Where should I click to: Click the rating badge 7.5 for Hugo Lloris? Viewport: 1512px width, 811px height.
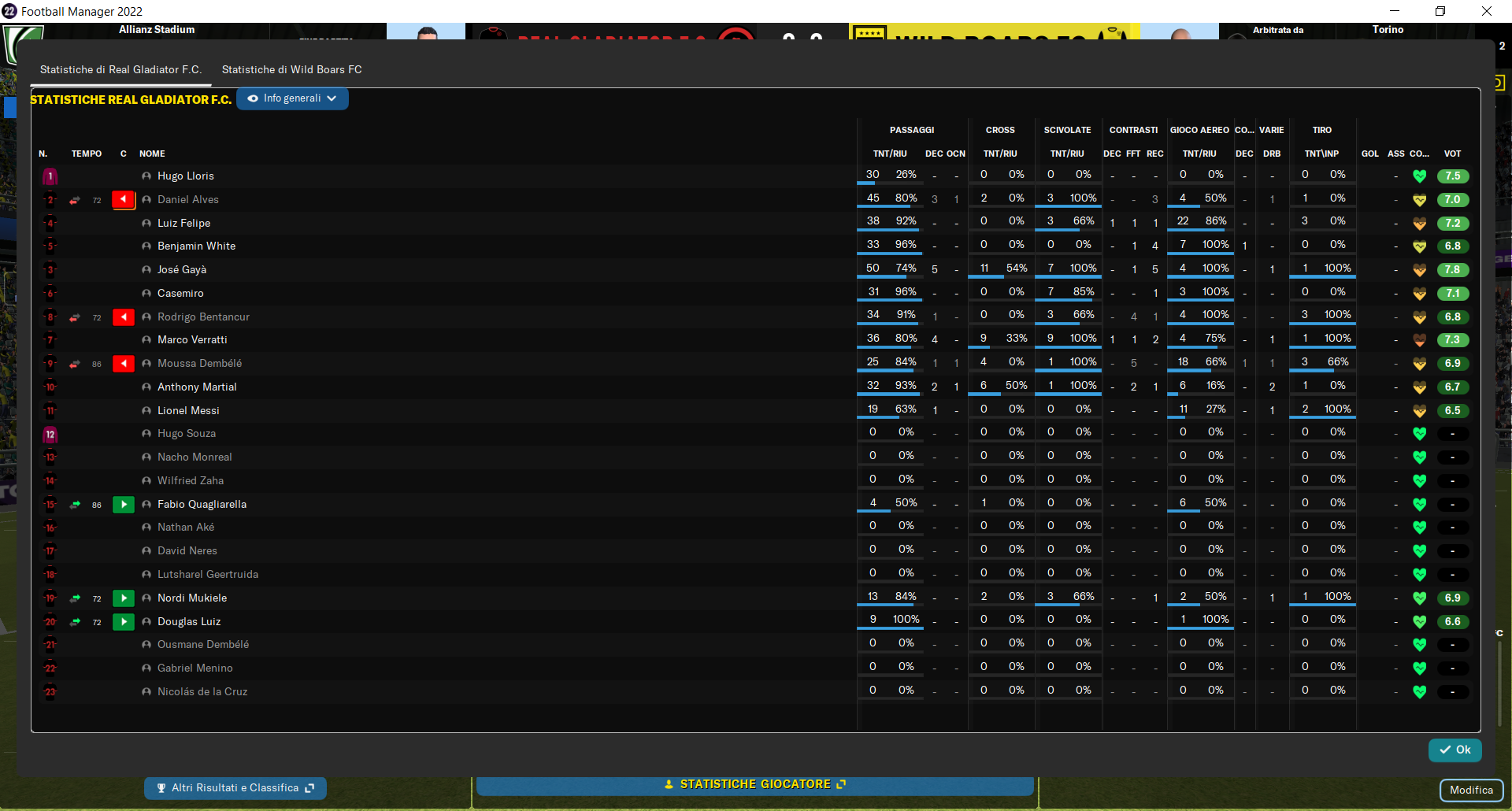point(1453,176)
